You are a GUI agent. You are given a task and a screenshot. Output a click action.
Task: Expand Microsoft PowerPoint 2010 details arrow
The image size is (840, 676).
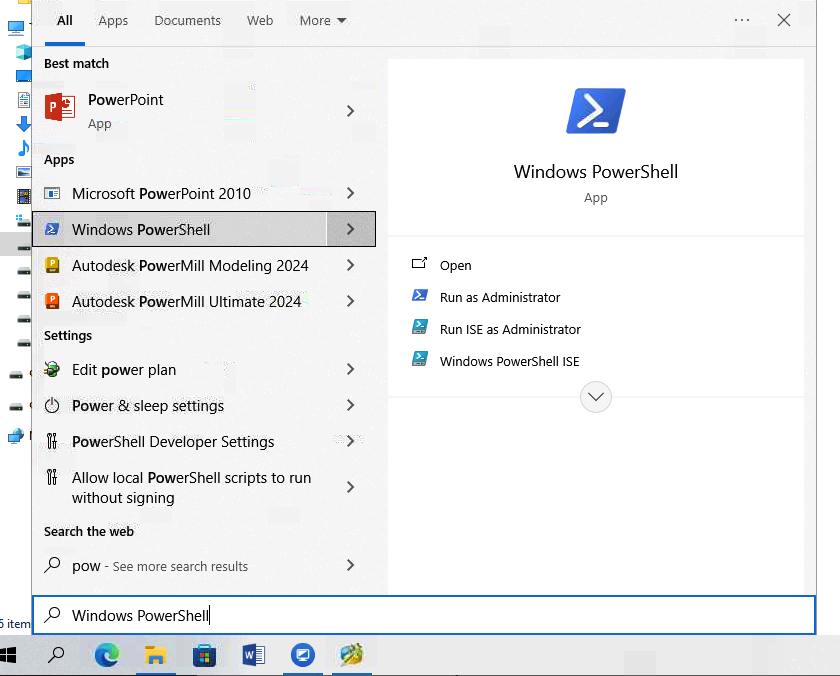[350, 193]
